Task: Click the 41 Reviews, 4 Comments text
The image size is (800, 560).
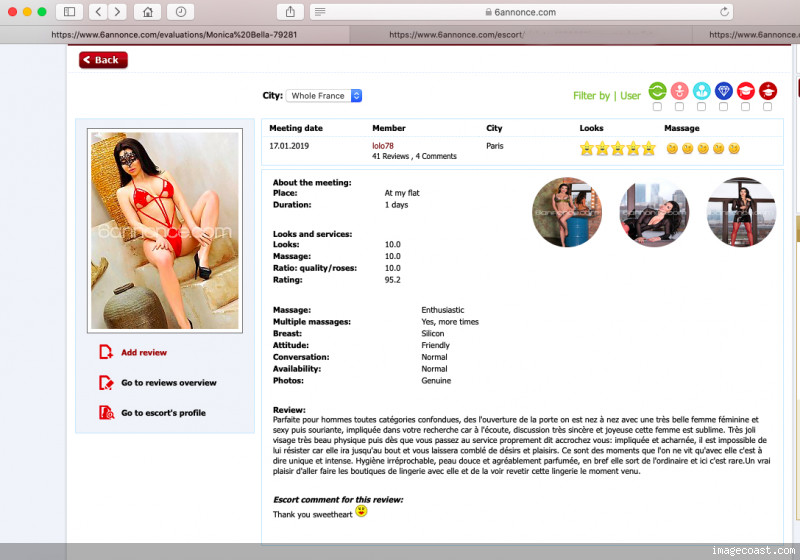Action: [414, 156]
